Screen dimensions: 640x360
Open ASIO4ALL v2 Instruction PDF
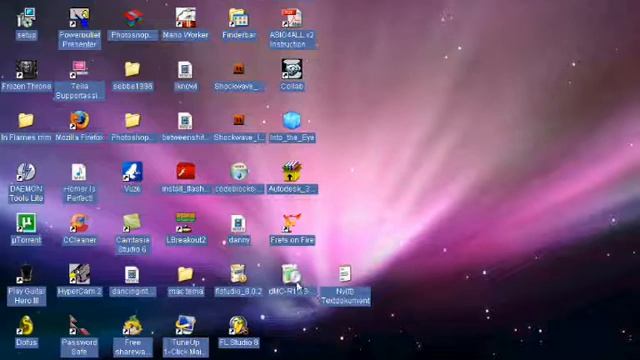coord(292,19)
